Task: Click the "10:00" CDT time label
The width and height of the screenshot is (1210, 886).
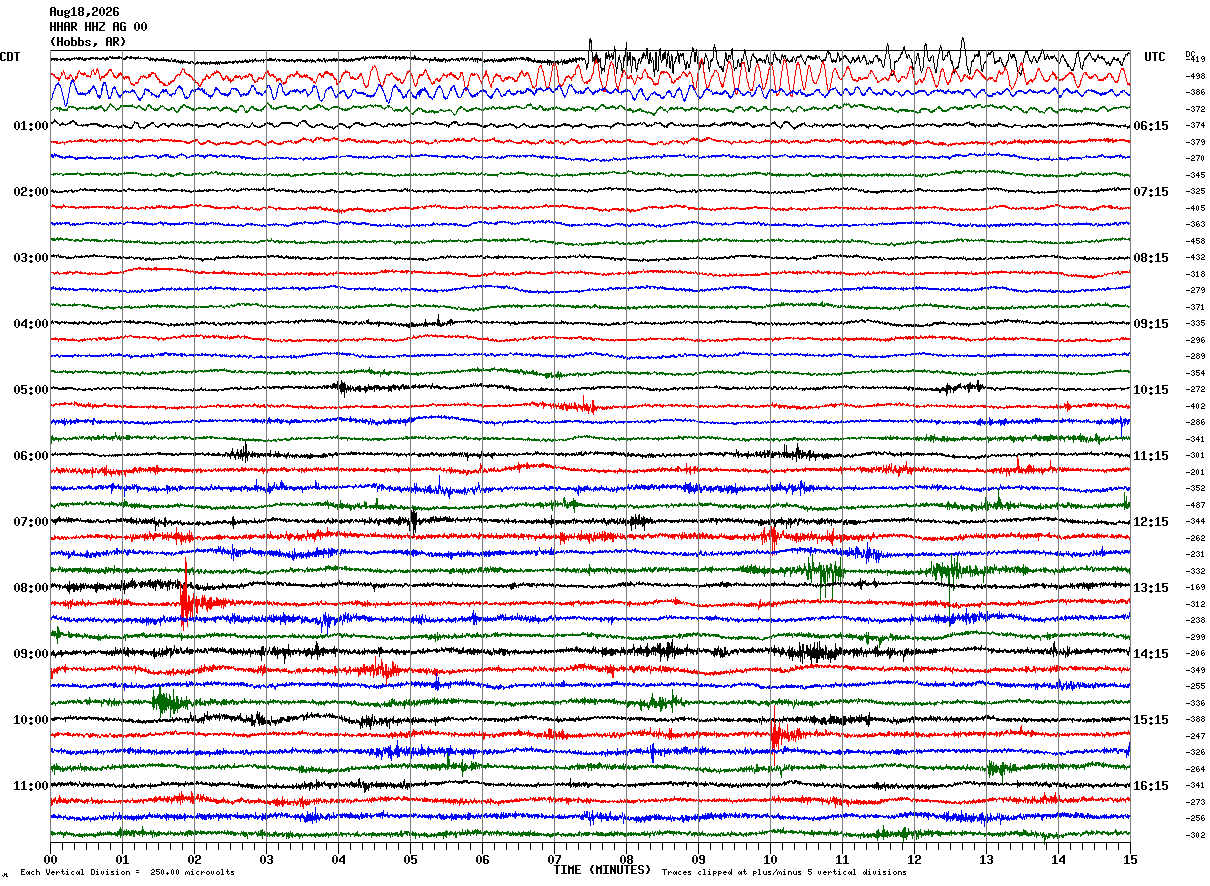Action: pos(31,720)
